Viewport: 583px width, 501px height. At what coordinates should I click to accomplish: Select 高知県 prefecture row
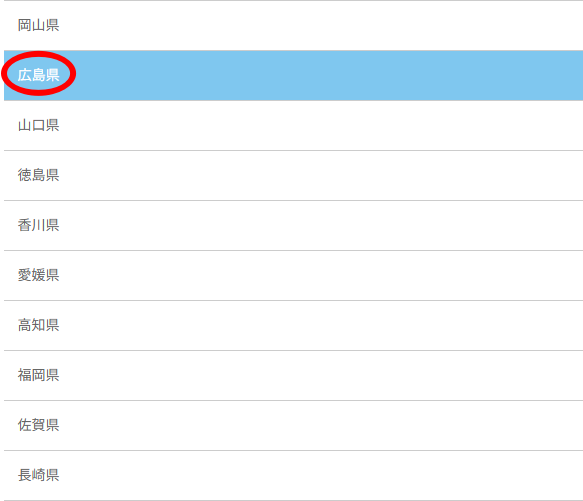pyautogui.click(x=293, y=325)
